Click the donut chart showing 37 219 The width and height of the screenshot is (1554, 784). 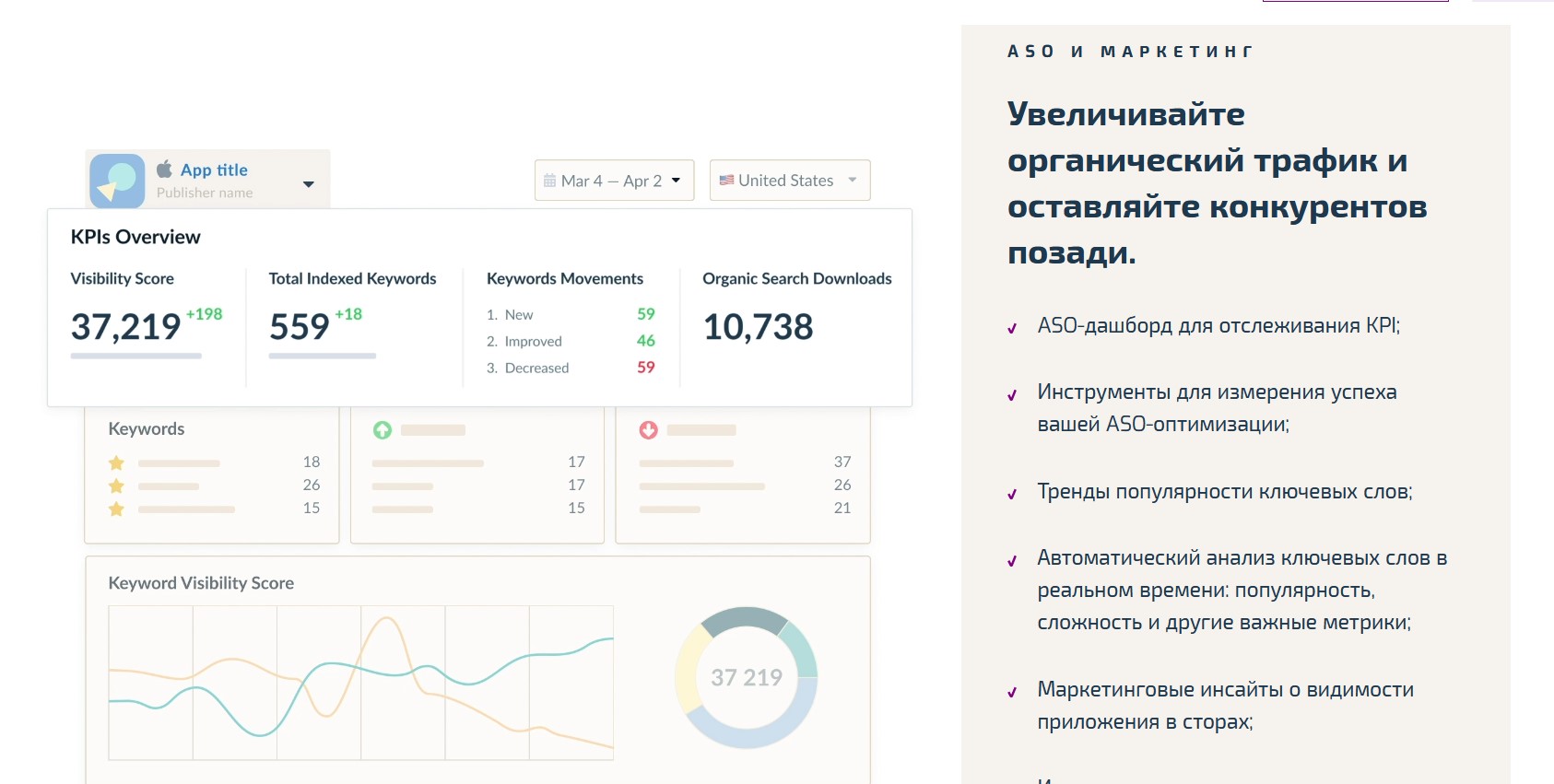pyautogui.click(x=746, y=678)
